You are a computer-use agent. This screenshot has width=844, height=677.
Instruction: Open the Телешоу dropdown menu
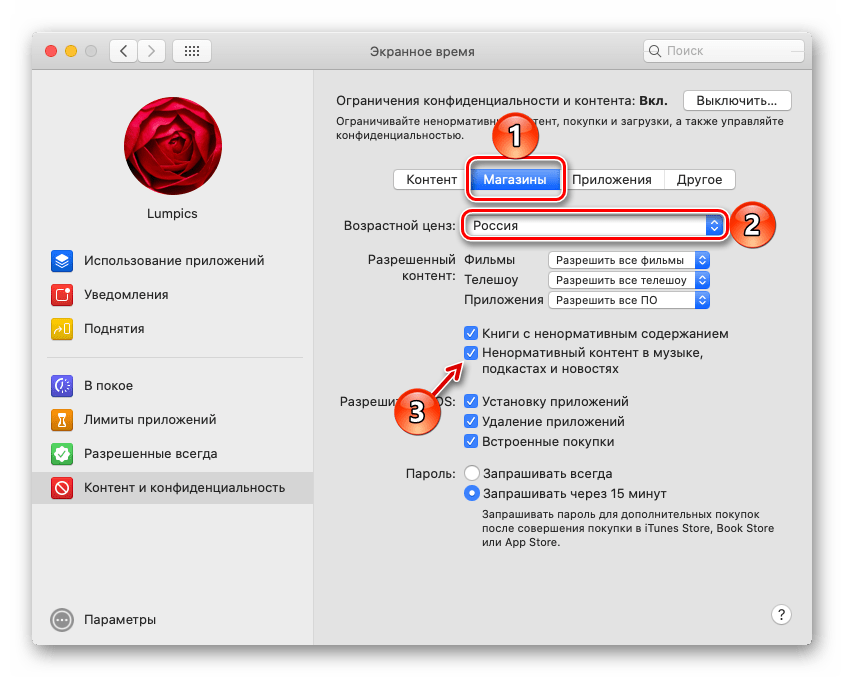point(629,280)
